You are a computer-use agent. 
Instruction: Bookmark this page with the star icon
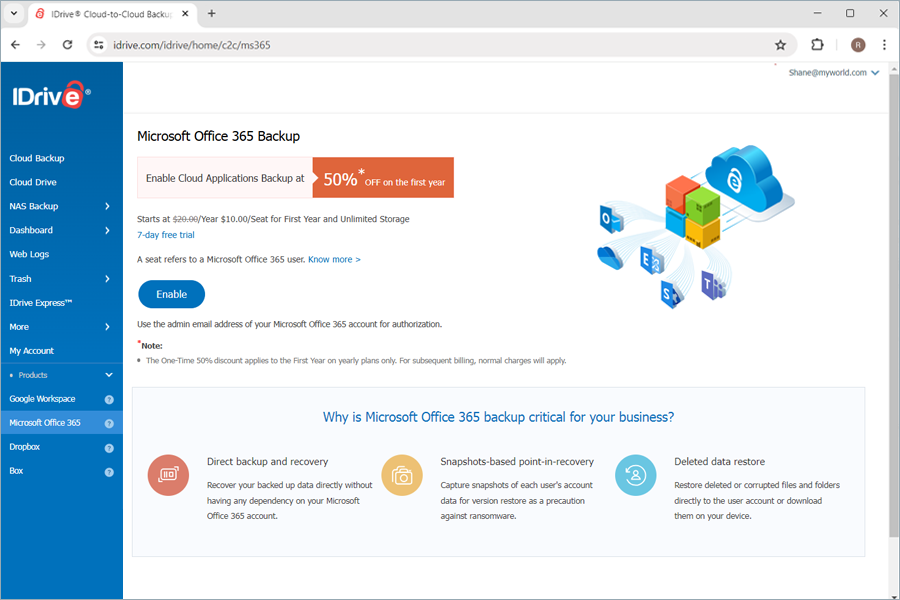click(780, 45)
